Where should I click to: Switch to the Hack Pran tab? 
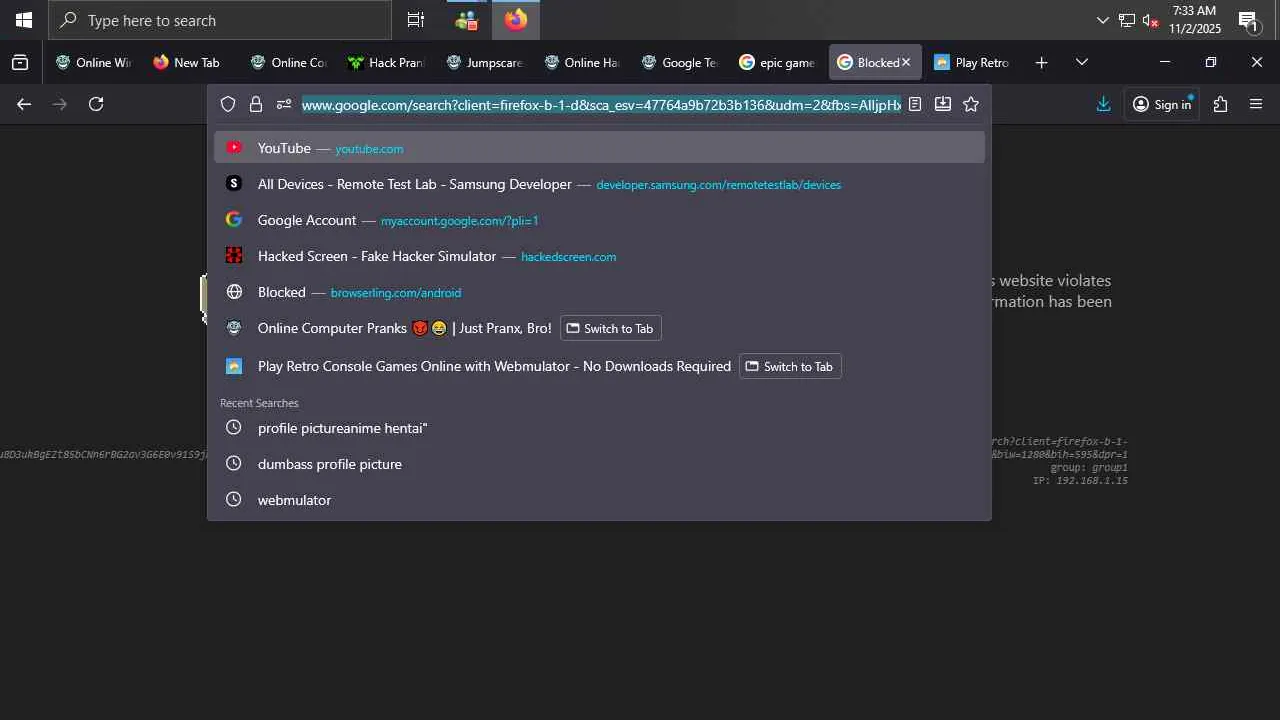point(388,62)
